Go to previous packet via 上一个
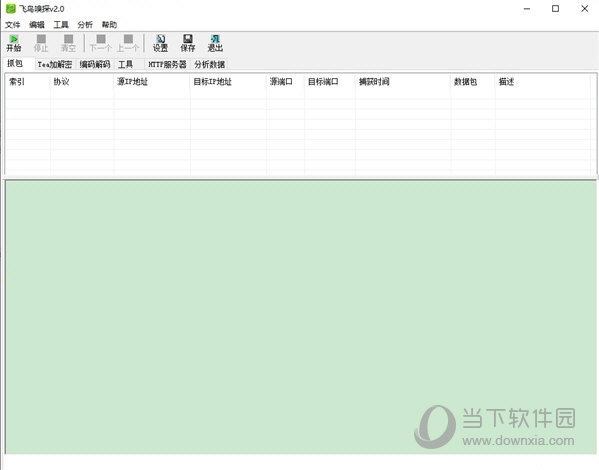Image resolution: width=599 pixels, height=470 pixels. (128, 43)
